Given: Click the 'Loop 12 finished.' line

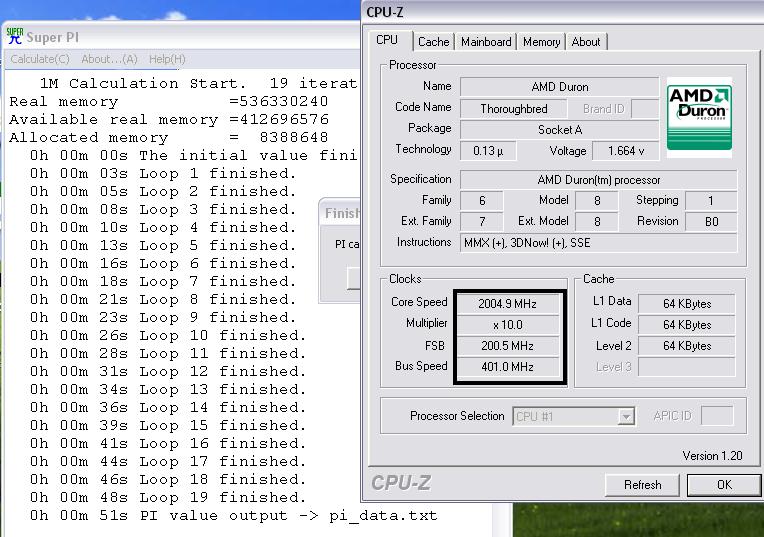Looking at the screenshot, I should tap(168, 372).
